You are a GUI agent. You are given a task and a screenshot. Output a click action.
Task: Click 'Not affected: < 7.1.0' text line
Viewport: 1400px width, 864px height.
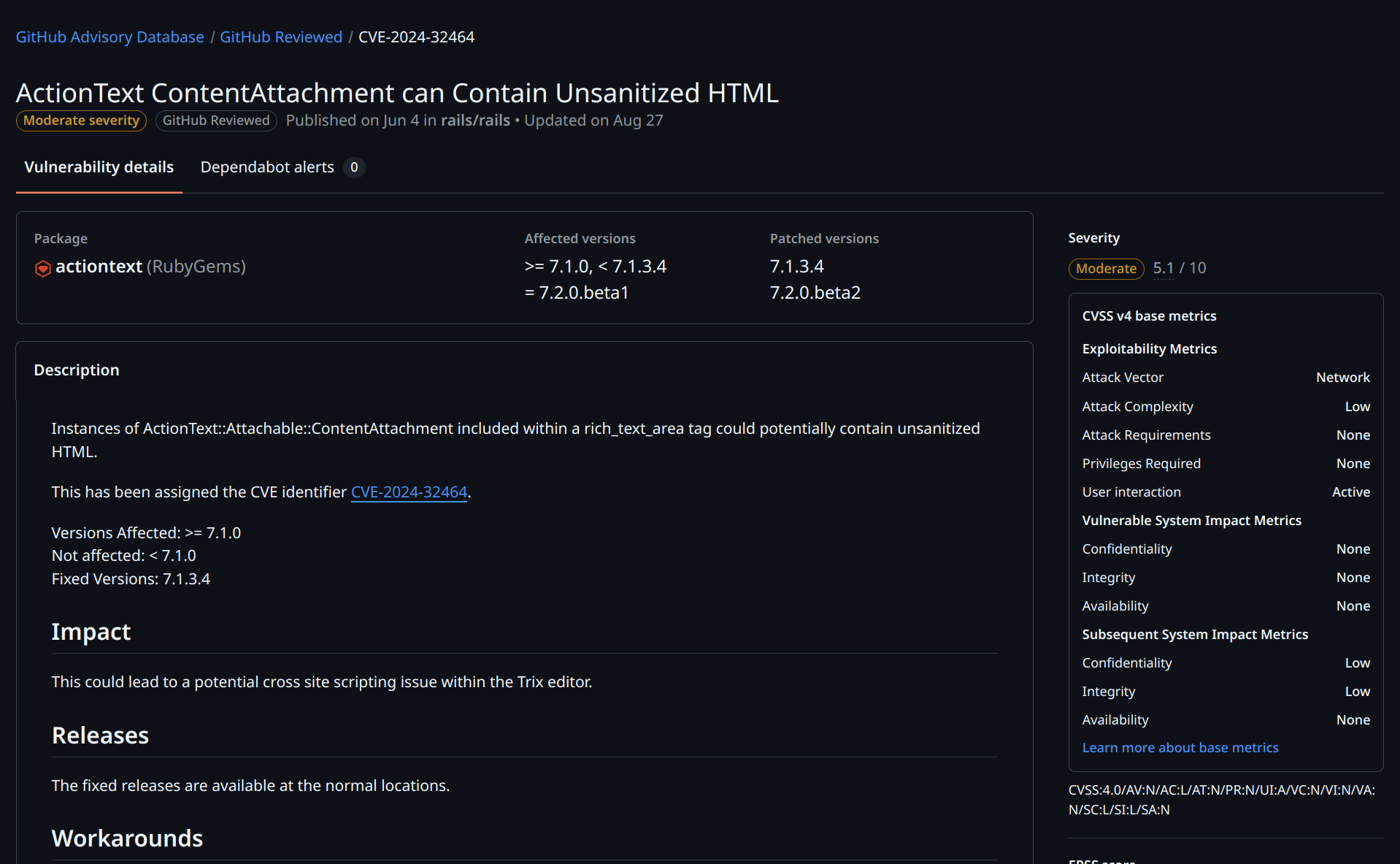coord(124,556)
